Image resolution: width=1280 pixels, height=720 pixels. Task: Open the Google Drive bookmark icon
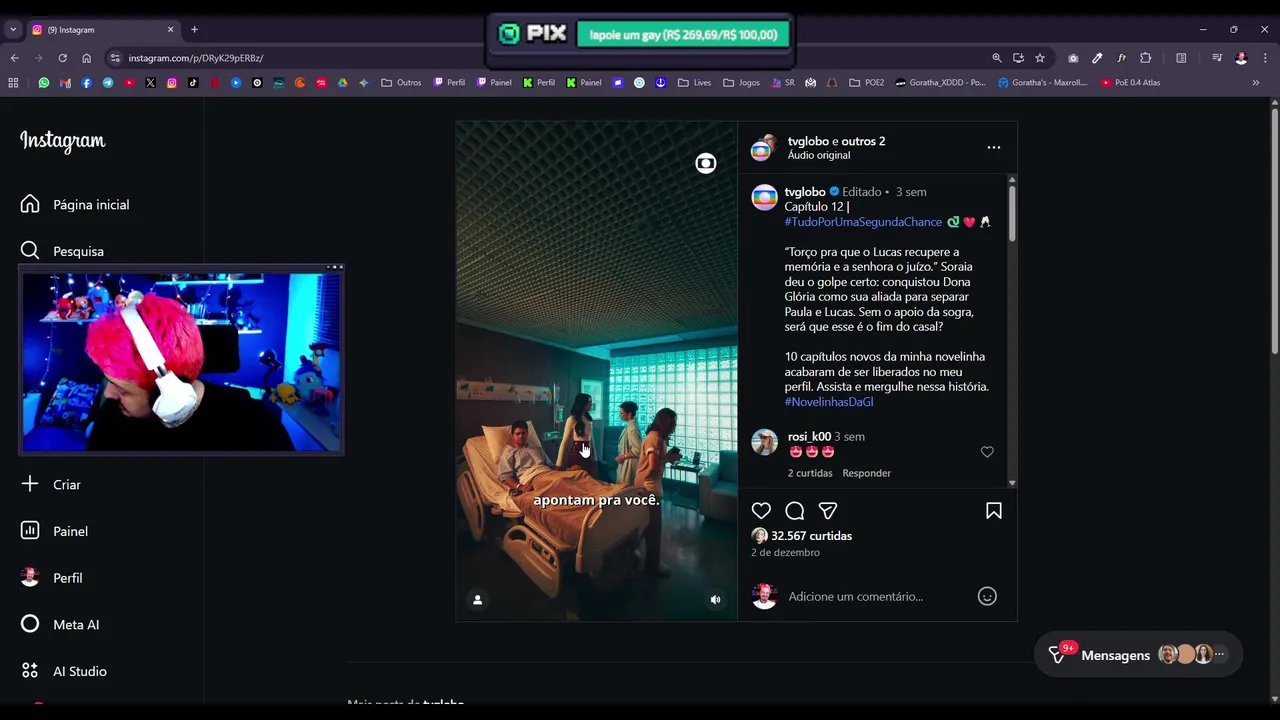click(342, 83)
